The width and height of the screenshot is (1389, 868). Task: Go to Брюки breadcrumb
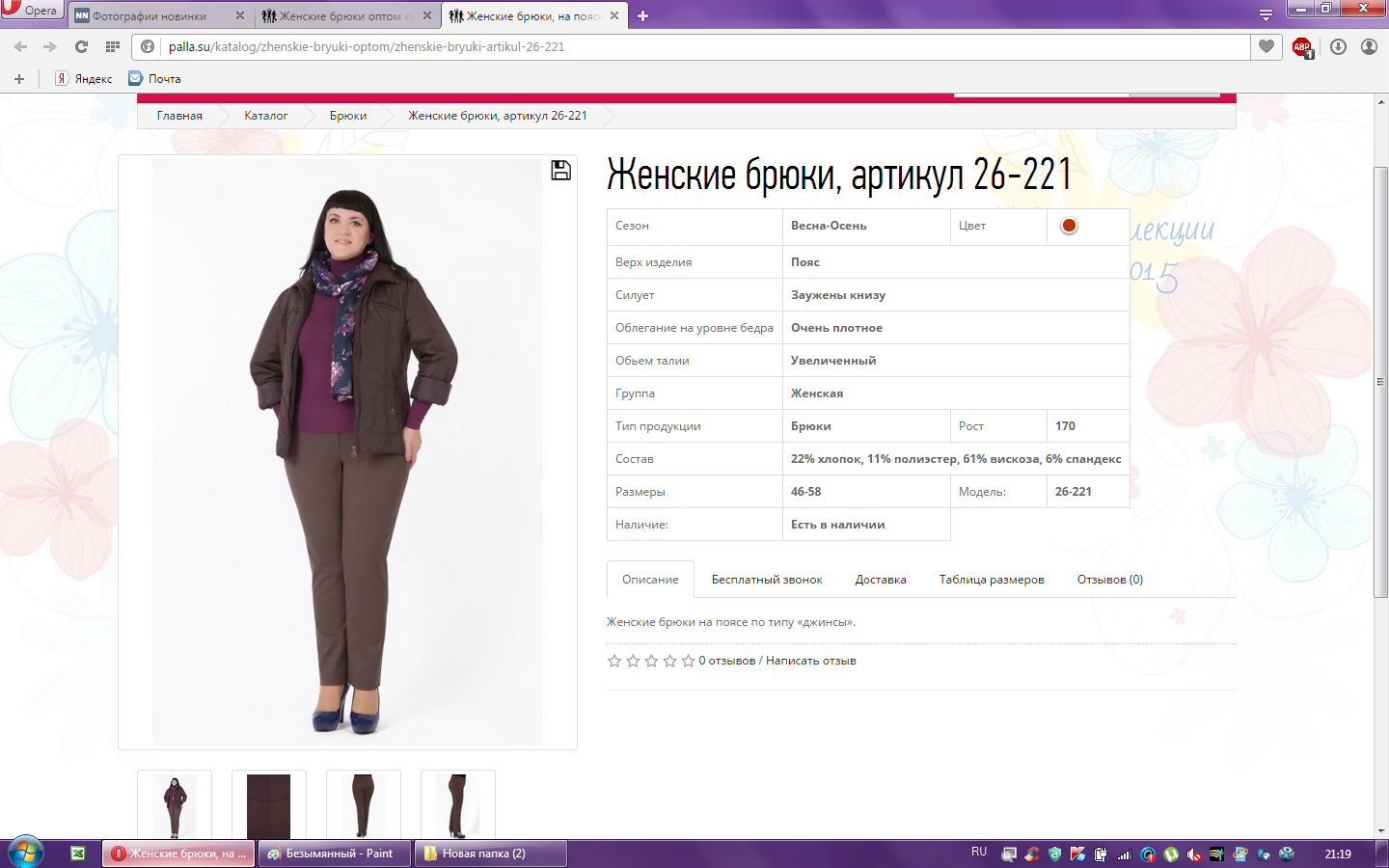348,116
